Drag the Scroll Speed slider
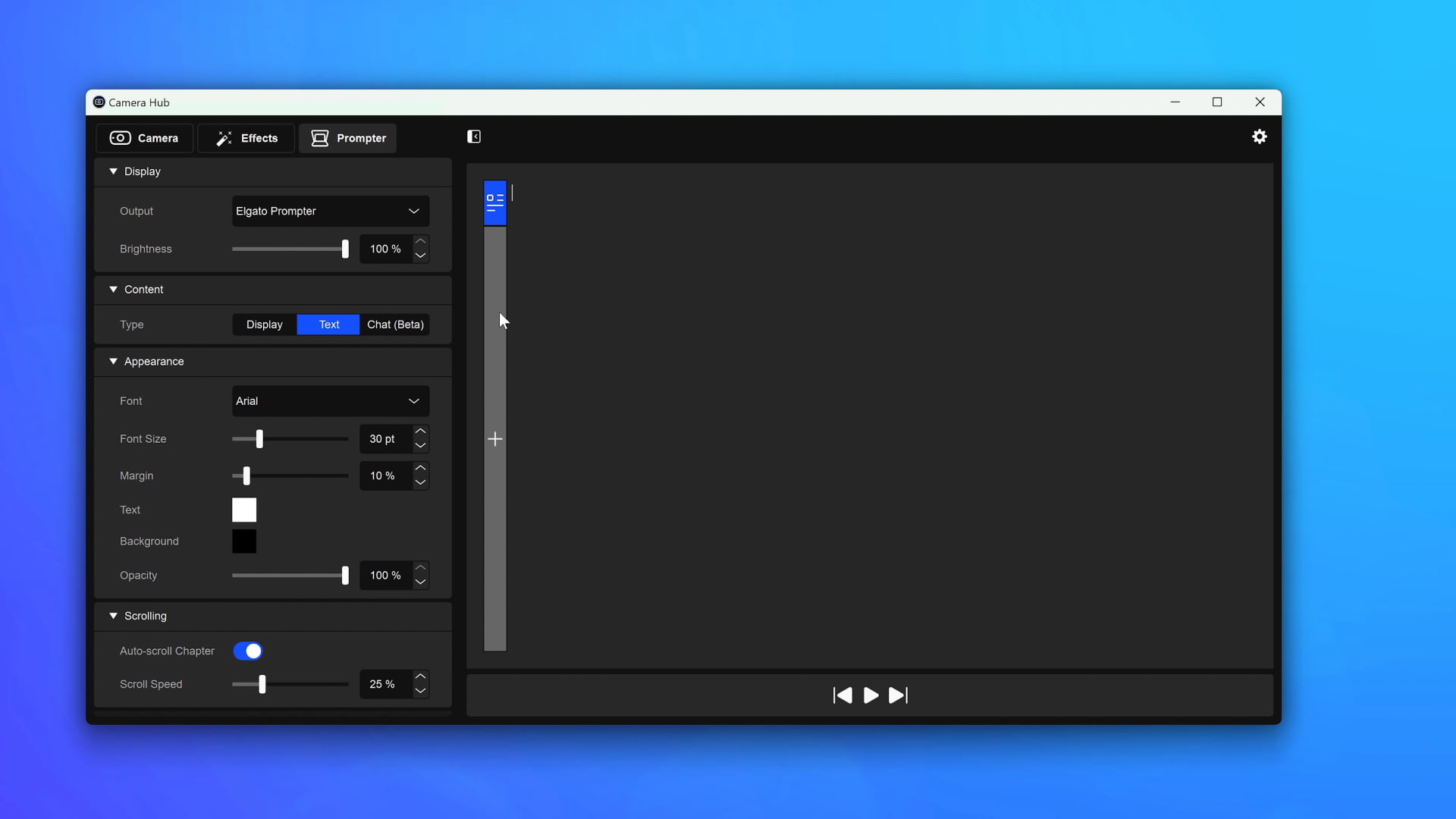Viewport: 1456px width, 819px height. 262,684
